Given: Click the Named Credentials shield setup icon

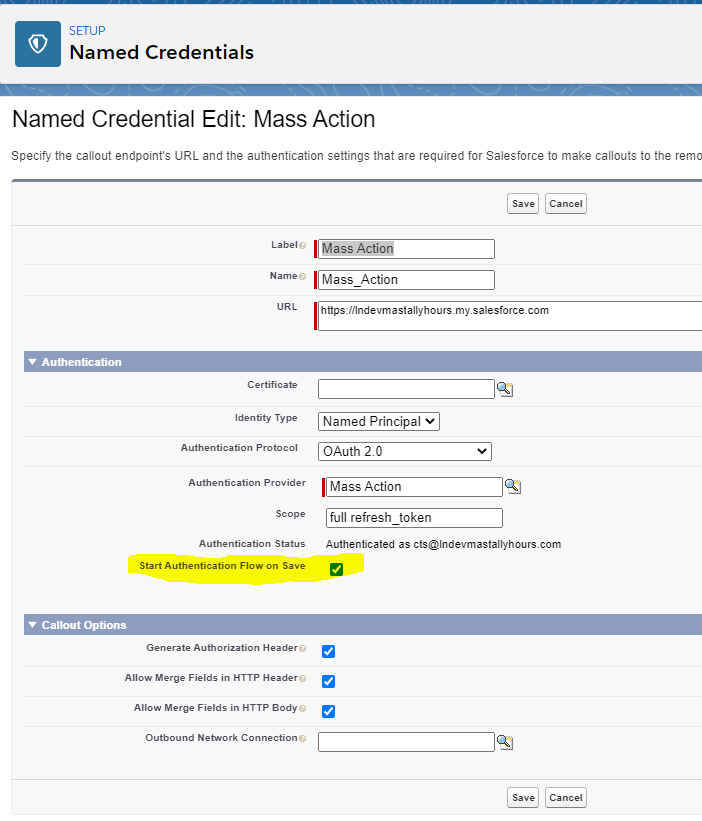Looking at the screenshot, I should (36, 44).
